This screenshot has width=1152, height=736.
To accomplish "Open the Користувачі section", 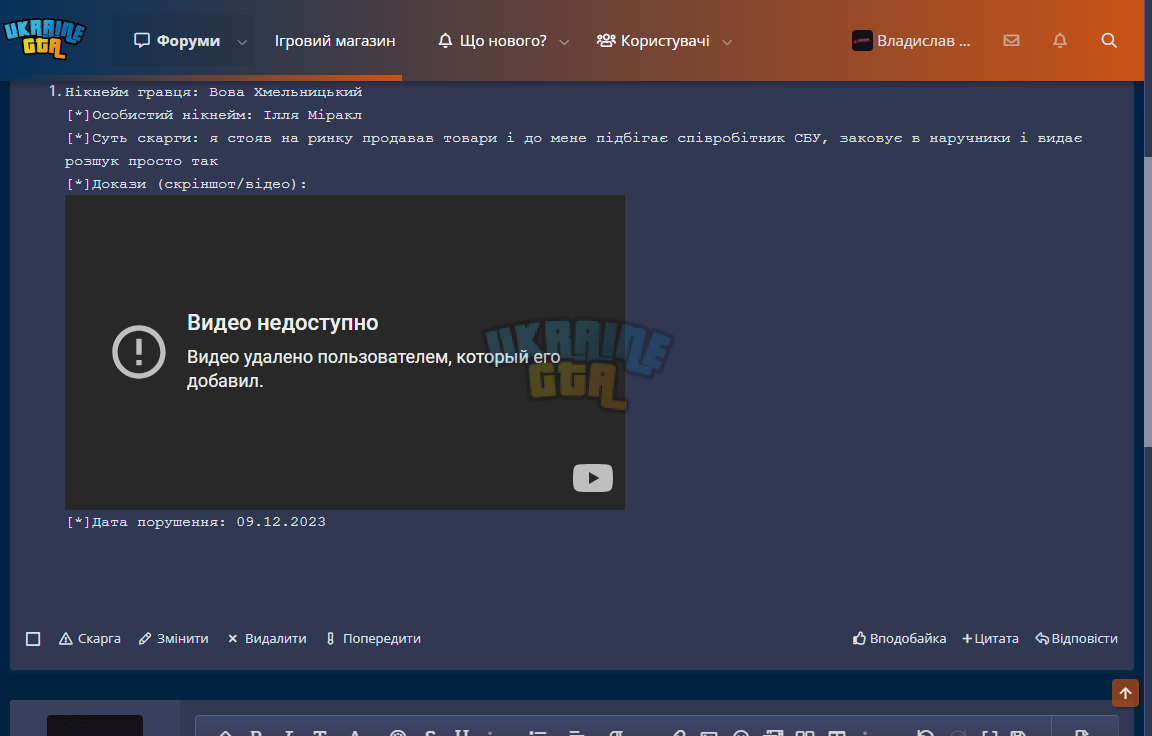I will [x=652, y=41].
